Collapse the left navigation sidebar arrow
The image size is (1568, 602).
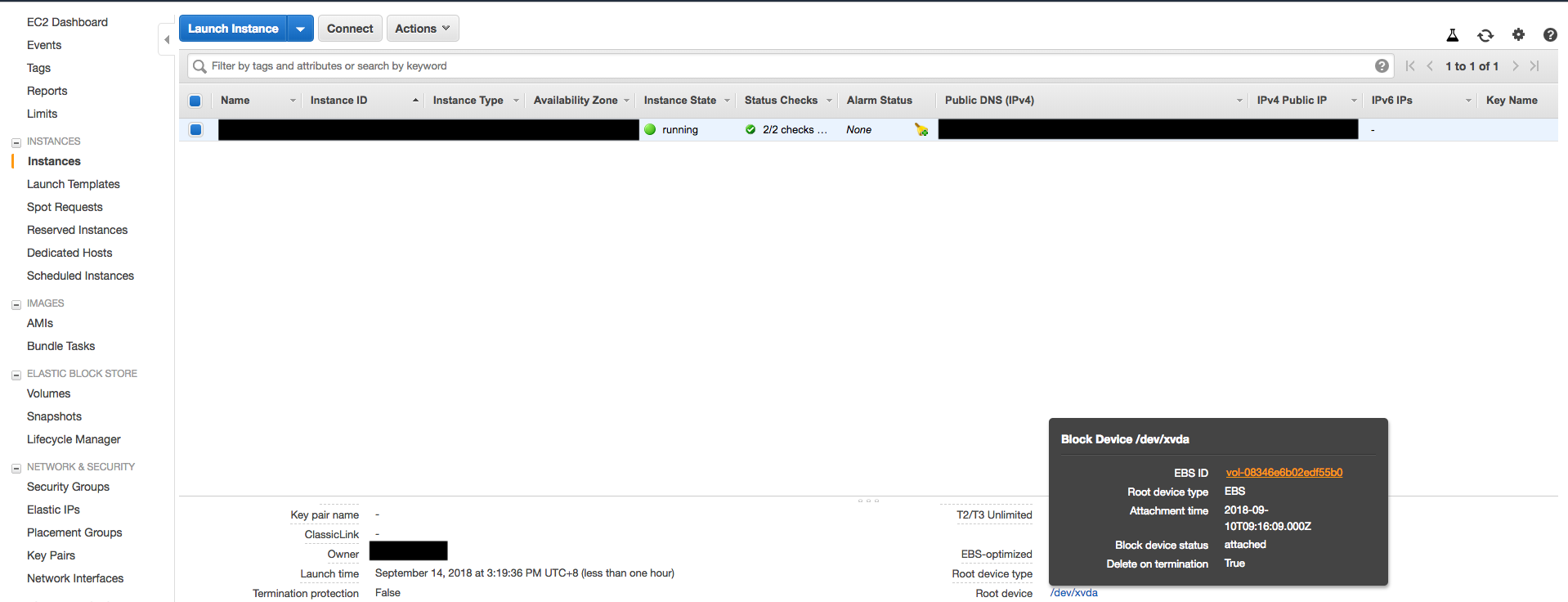pyautogui.click(x=167, y=39)
